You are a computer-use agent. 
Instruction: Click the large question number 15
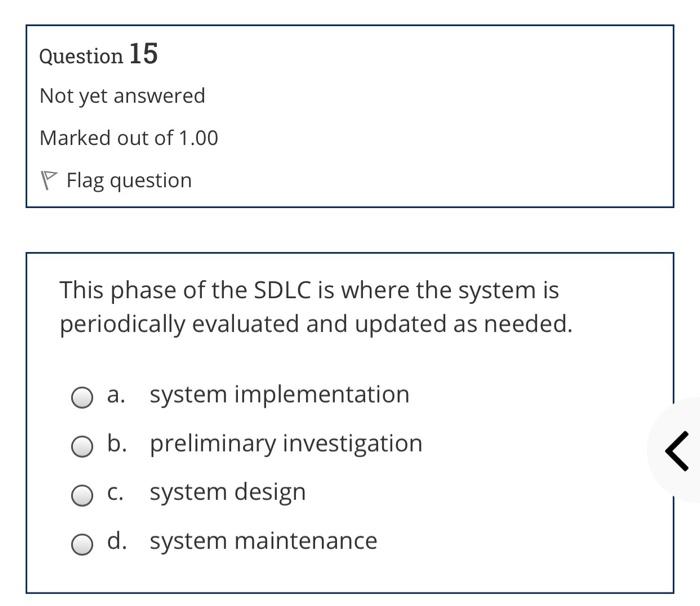pyautogui.click(x=143, y=54)
